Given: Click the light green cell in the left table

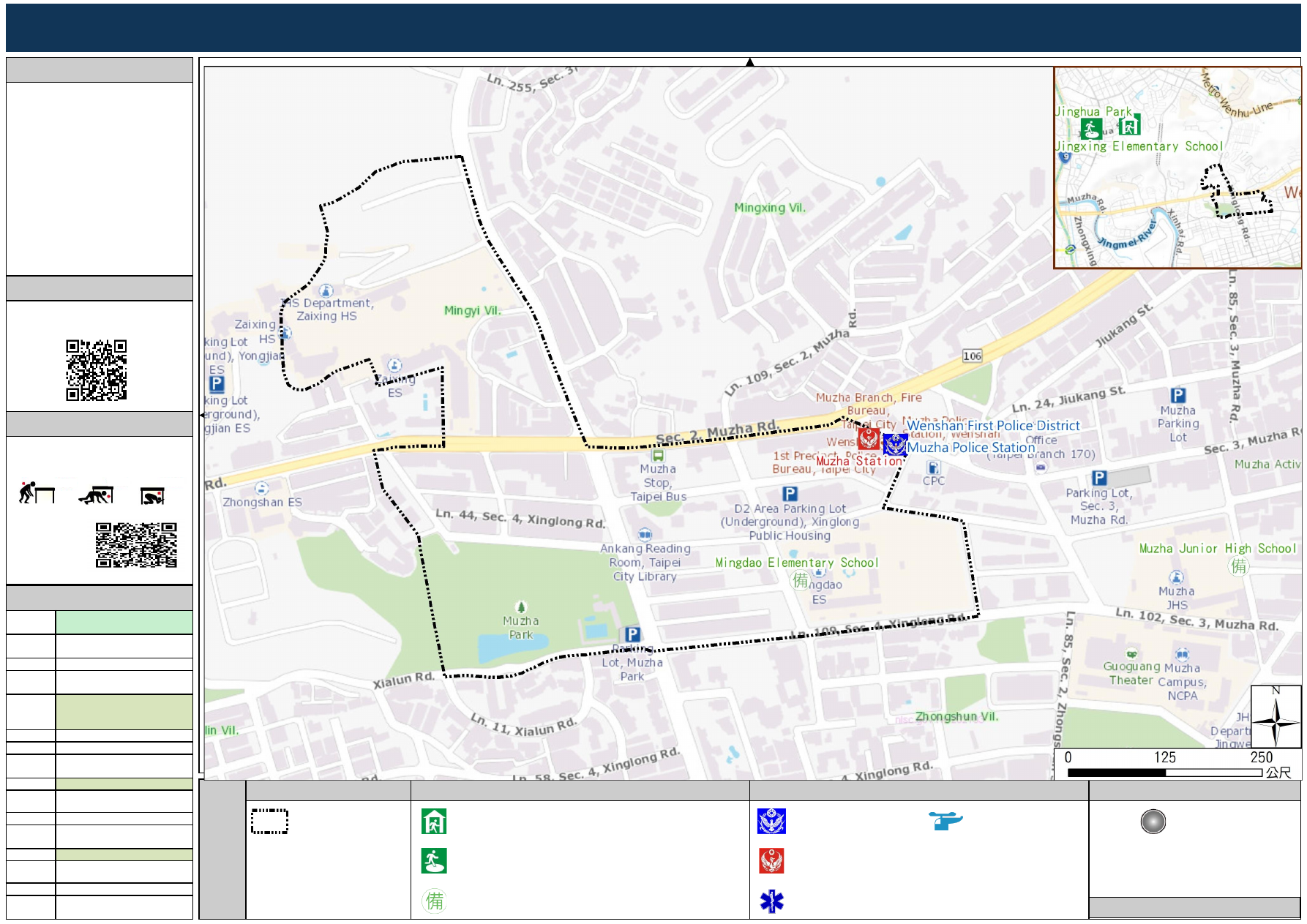Looking at the screenshot, I should [x=124, y=622].
